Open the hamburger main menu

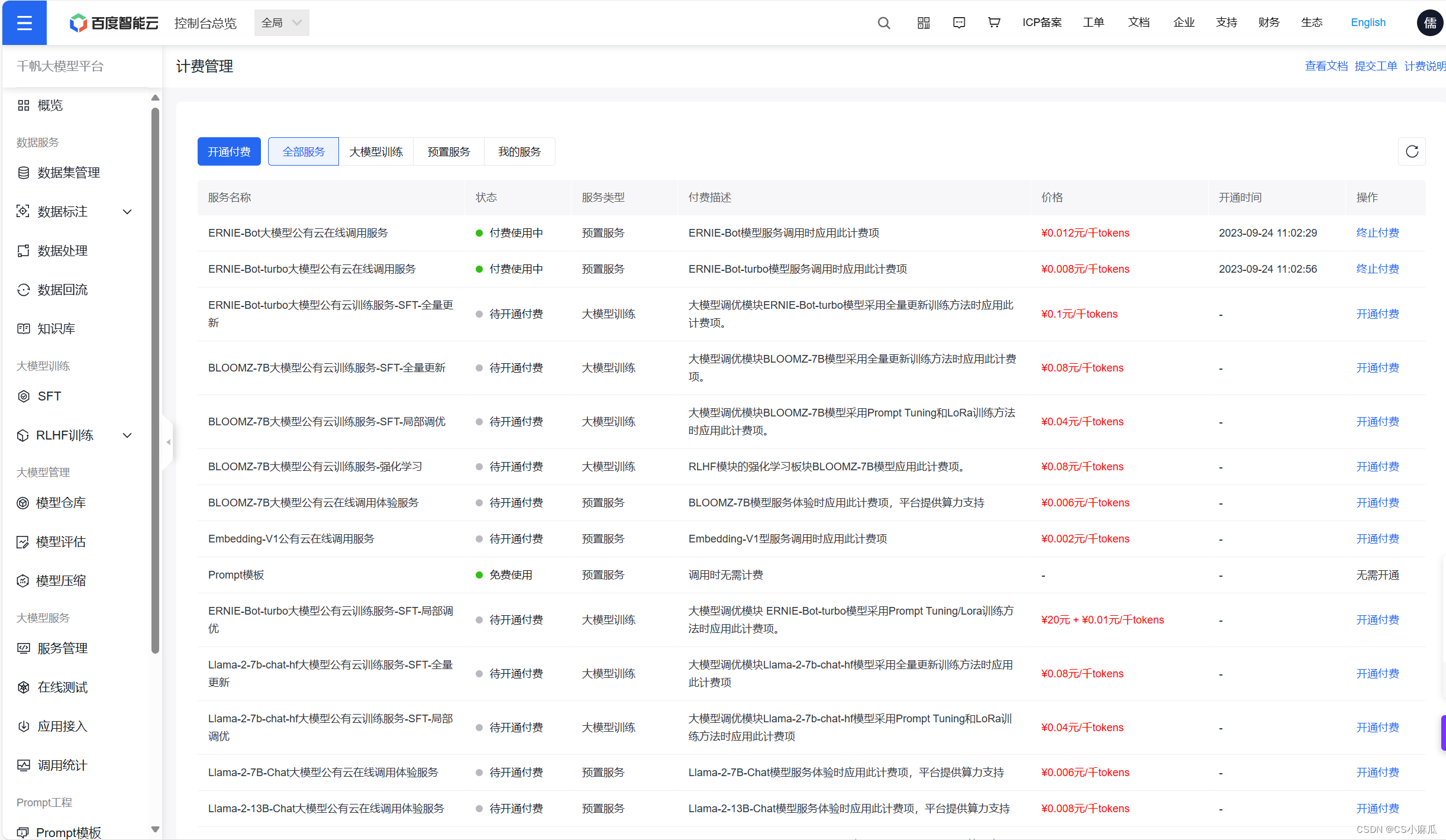click(24, 22)
